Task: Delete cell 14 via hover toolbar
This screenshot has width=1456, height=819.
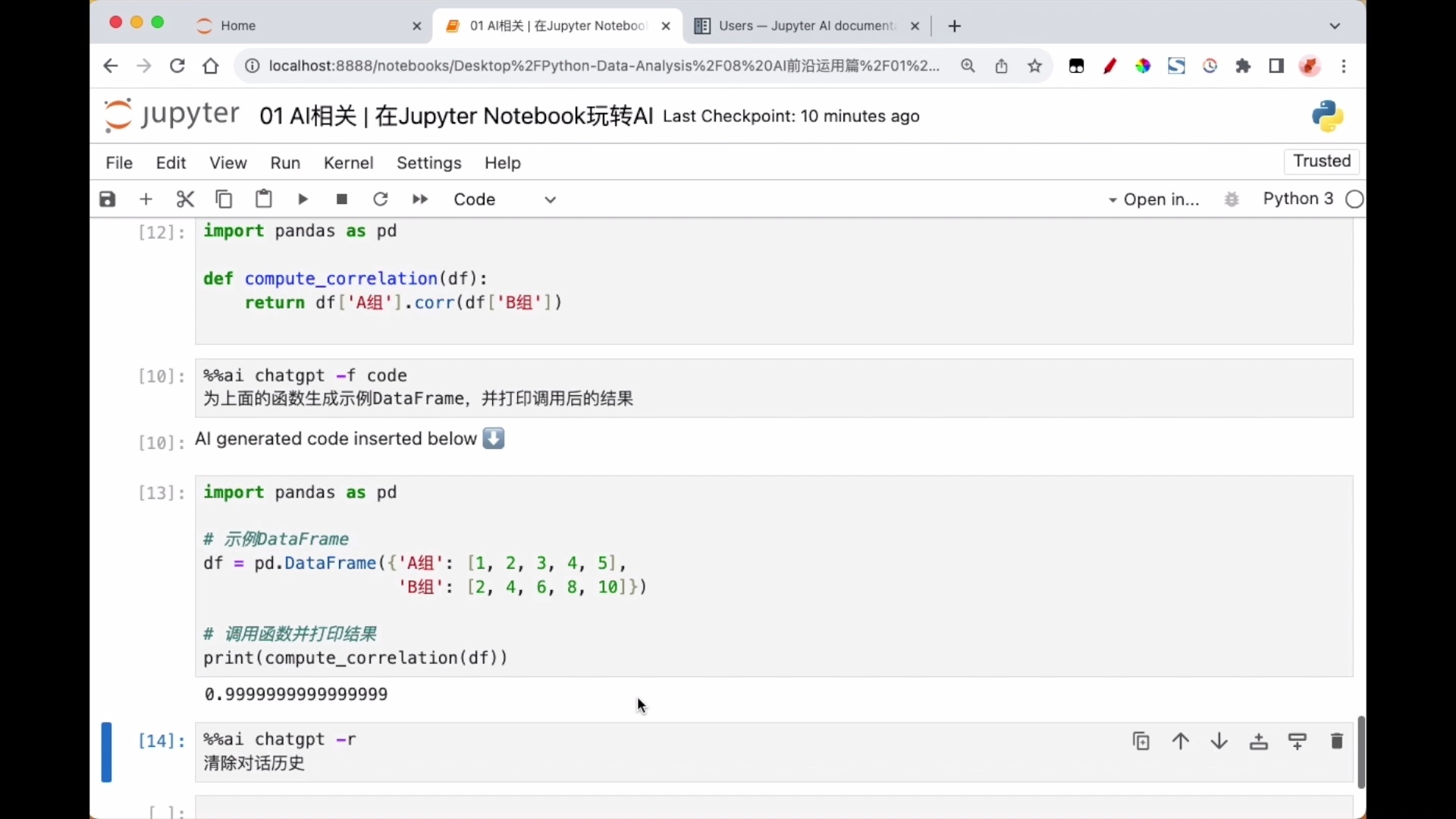Action: [x=1336, y=741]
